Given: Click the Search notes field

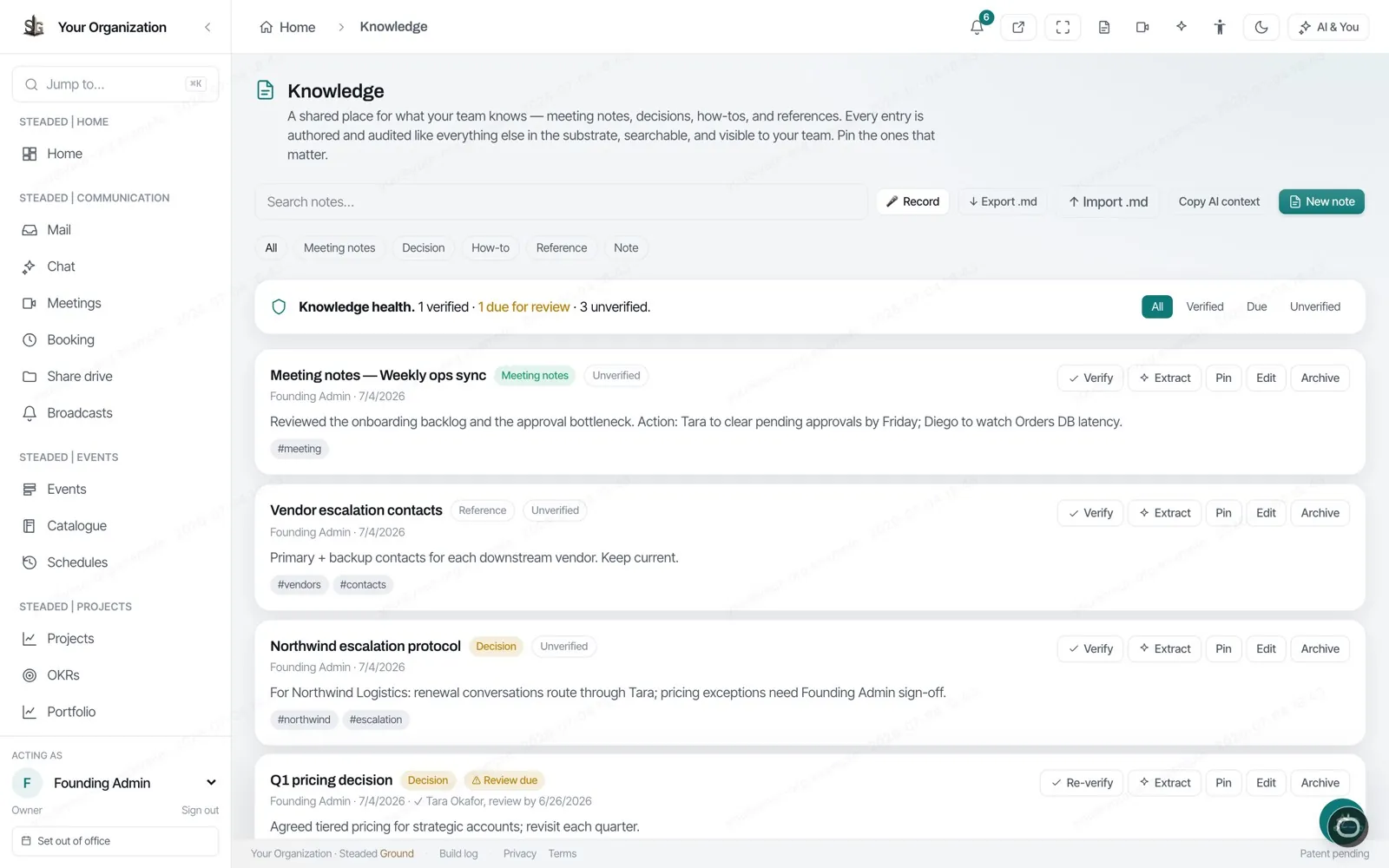Looking at the screenshot, I should pos(561,201).
